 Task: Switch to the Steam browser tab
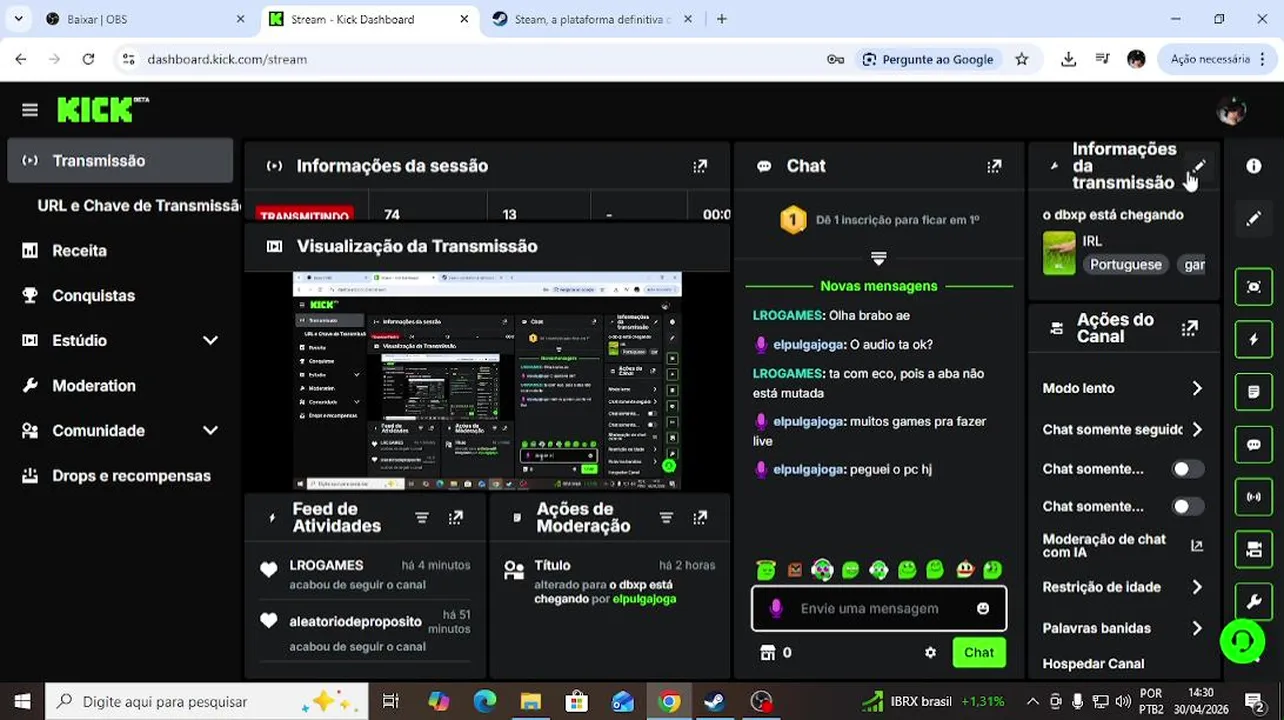590,19
